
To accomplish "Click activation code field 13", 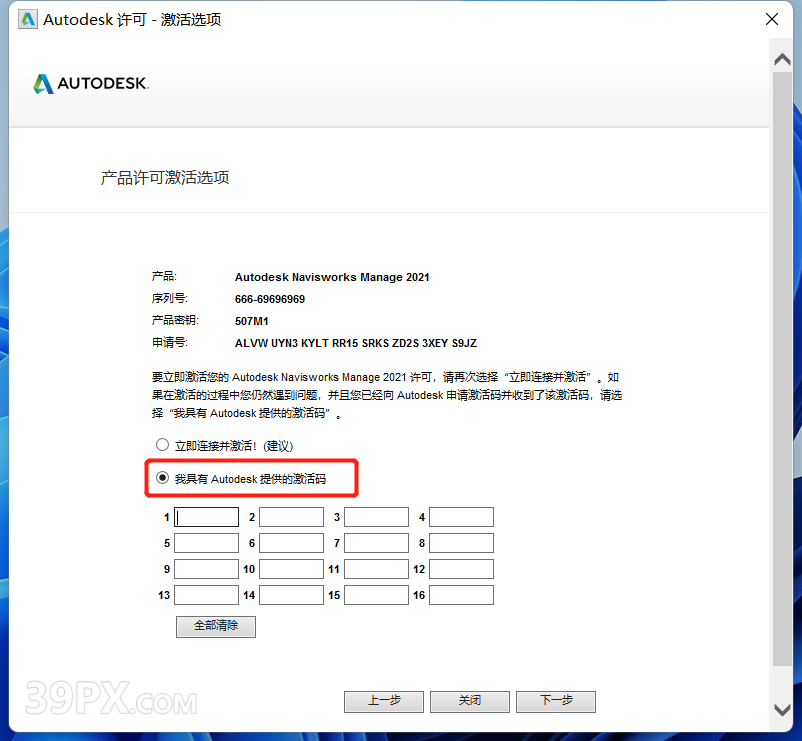I will point(206,595).
